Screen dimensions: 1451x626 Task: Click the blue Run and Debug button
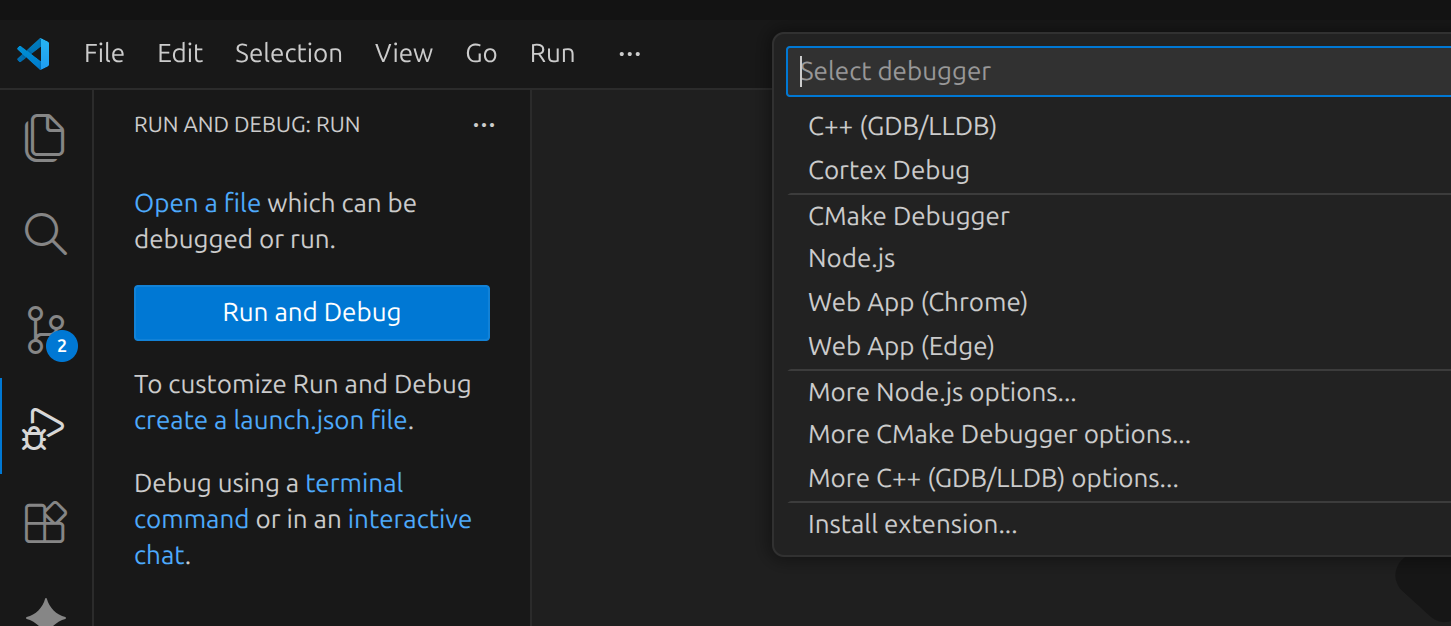[x=312, y=313]
